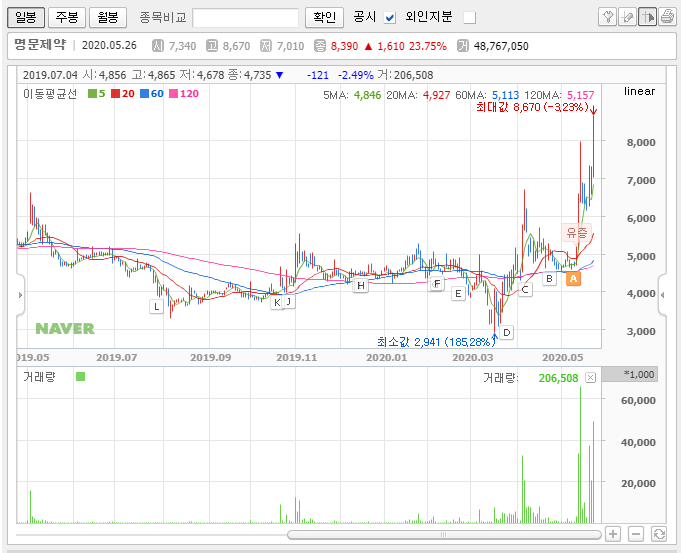Click the 최대값 8,670 label
The height and width of the screenshot is (553, 681).
coord(532,107)
